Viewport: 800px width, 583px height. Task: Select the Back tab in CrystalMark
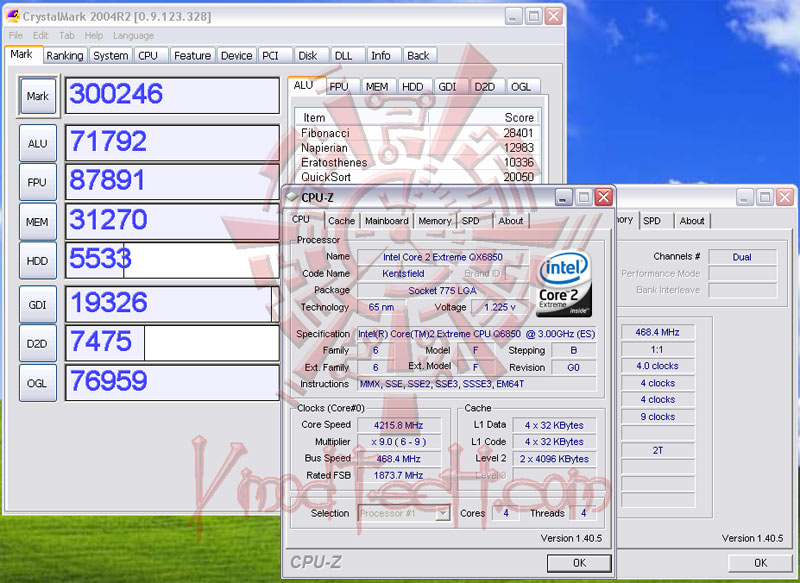coord(418,56)
